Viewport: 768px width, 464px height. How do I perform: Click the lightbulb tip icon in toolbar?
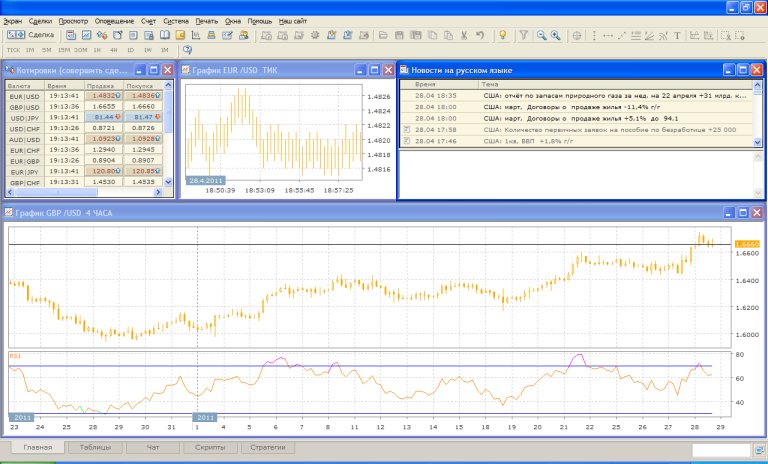[x=503, y=35]
